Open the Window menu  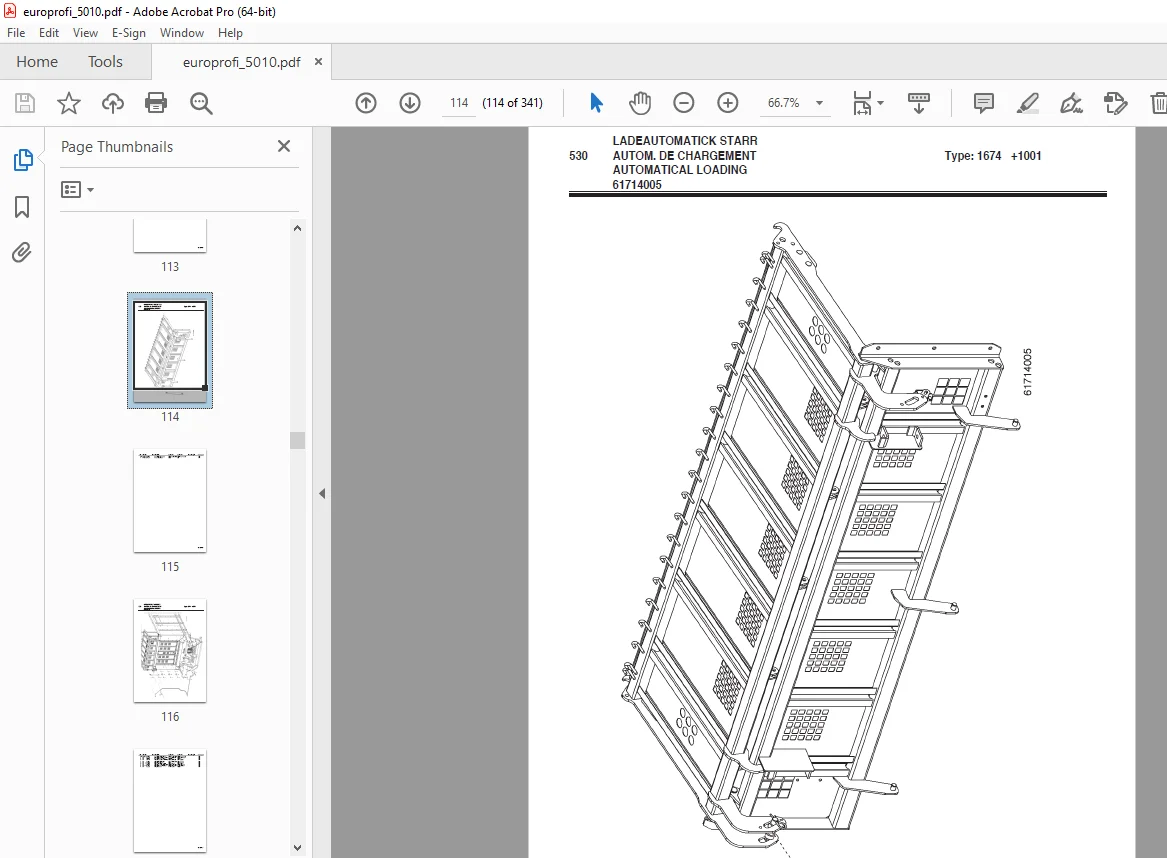coord(182,33)
